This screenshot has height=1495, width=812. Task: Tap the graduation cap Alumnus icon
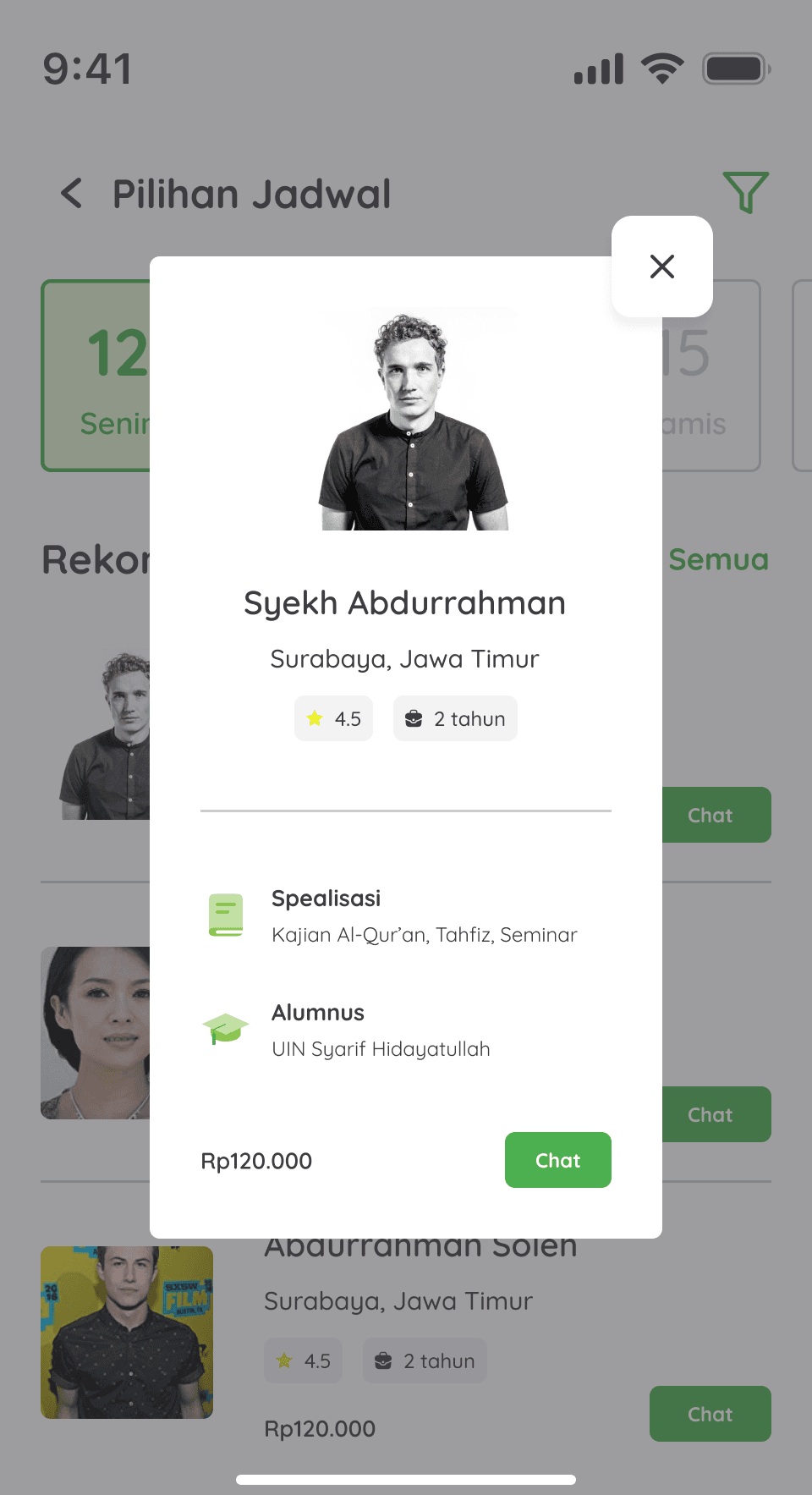[x=226, y=1029]
